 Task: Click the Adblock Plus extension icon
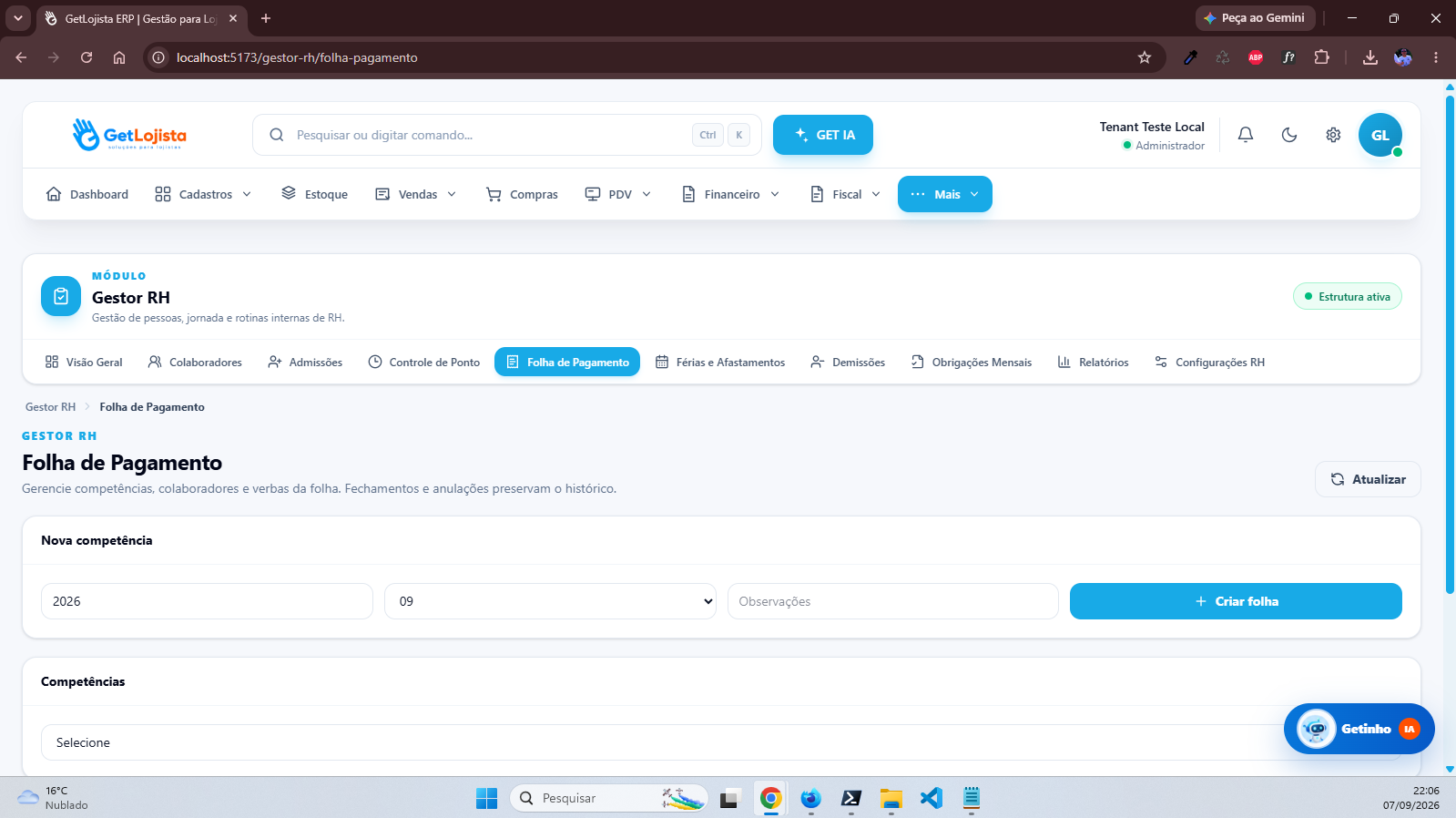point(1256,57)
